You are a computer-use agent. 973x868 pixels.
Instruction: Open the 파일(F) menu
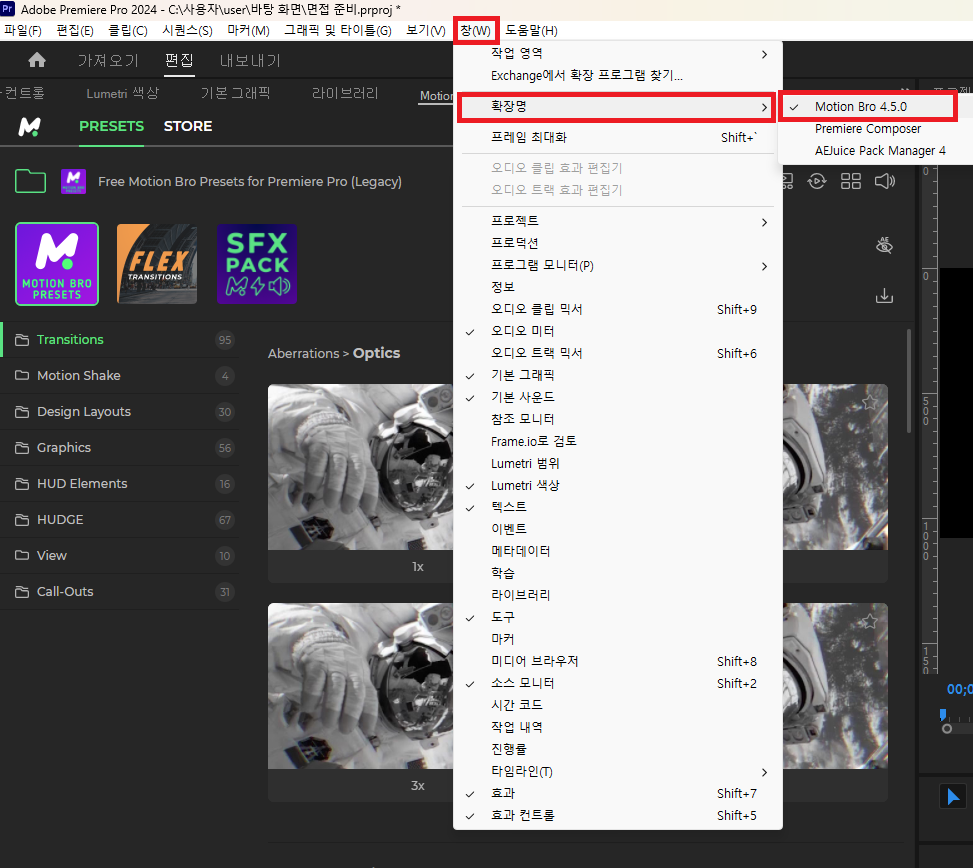coord(23,30)
